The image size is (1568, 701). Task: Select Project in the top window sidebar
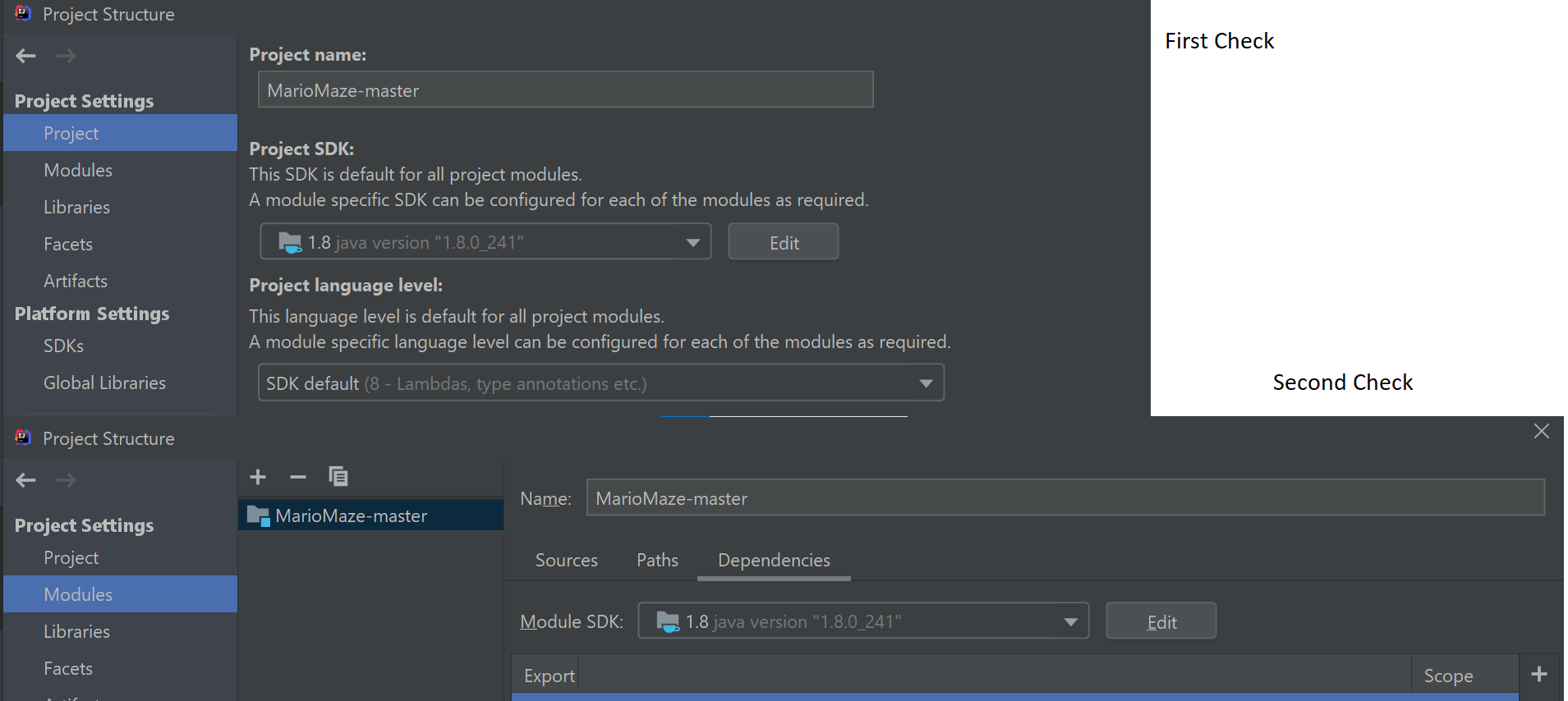[x=120, y=133]
